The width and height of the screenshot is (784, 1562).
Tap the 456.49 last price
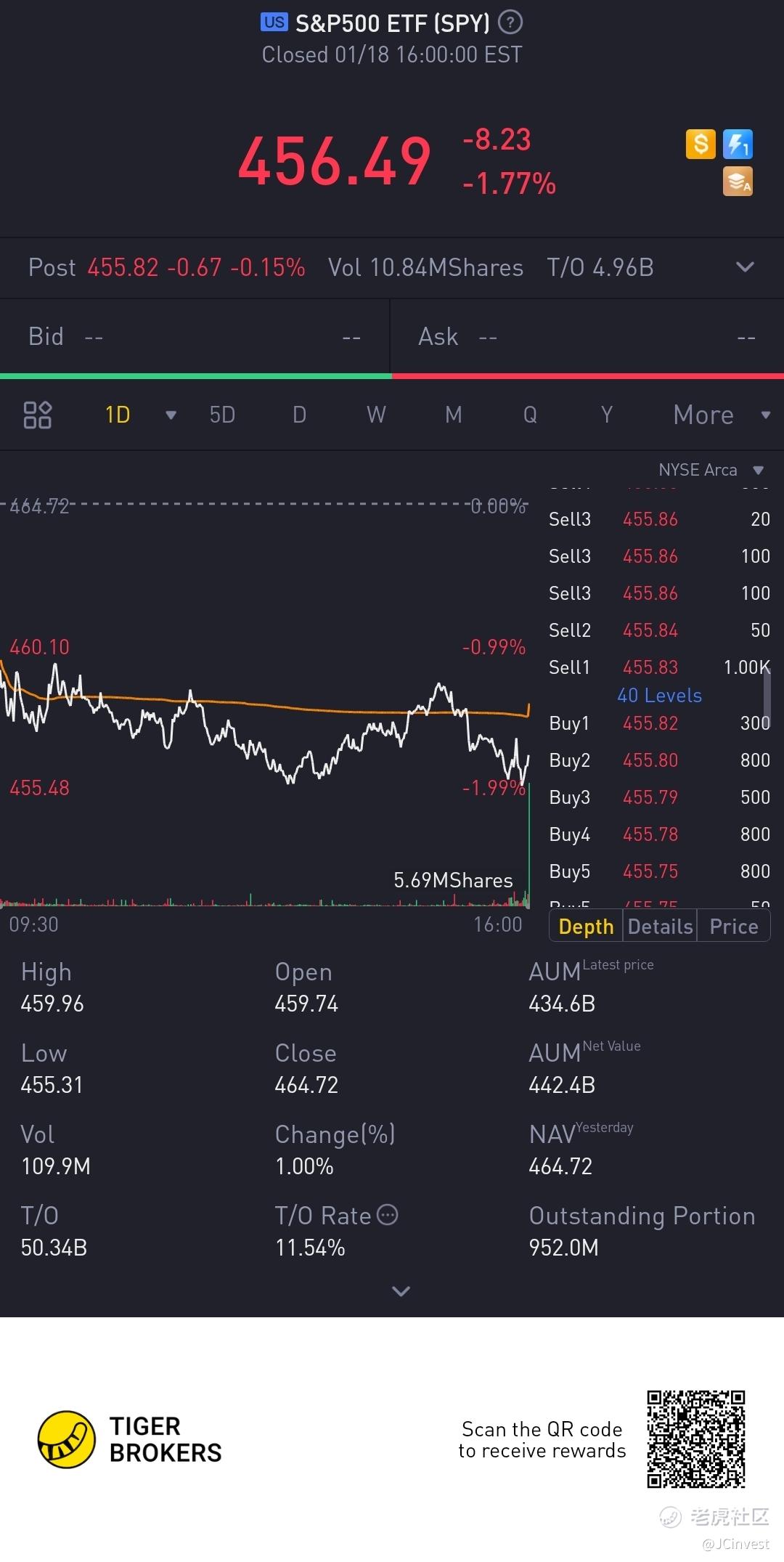[x=335, y=161]
